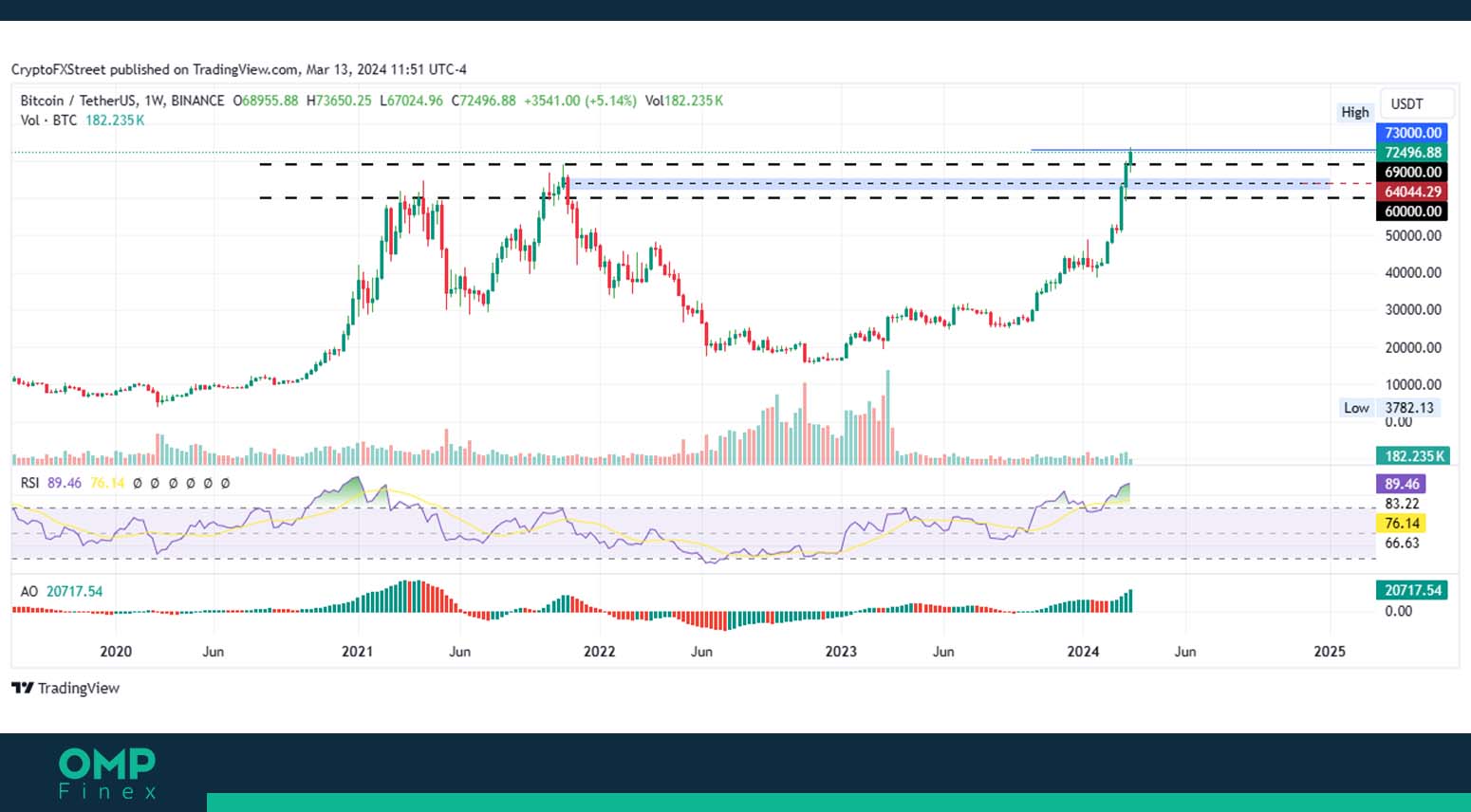Click the 66.63 RSI axis value
The image size is (1471, 812).
(x=1402, y=543)
